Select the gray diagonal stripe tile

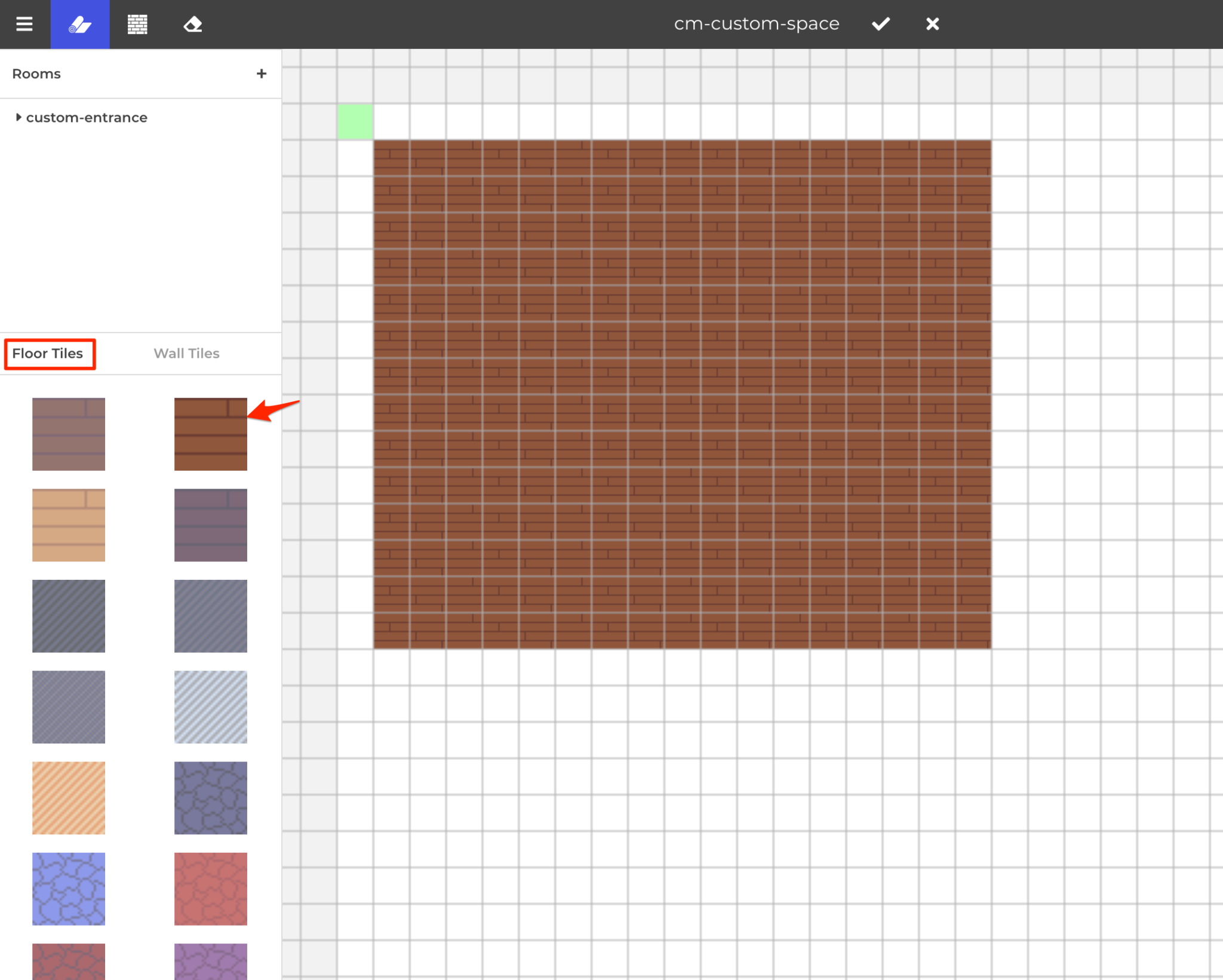coord(69,616)
